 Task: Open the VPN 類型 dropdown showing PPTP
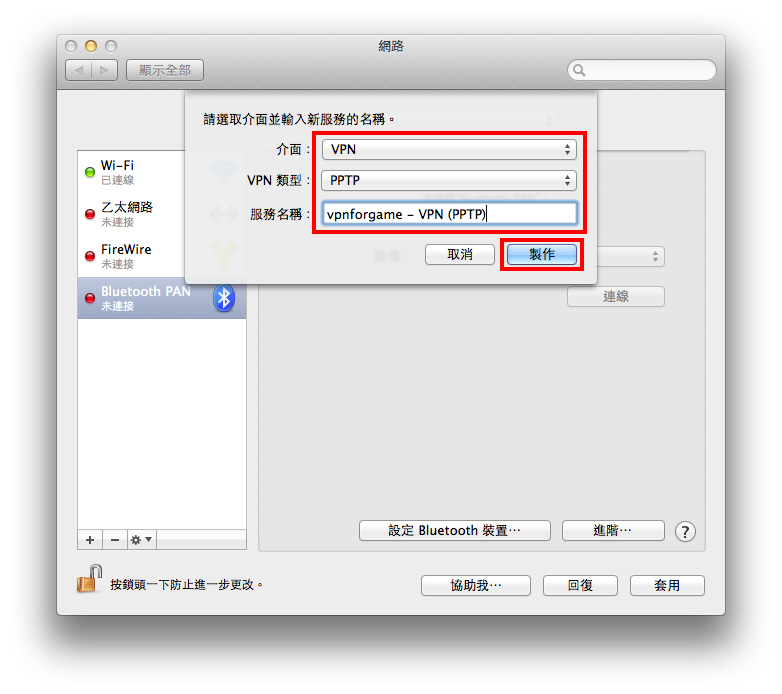pyautogui.click(x=449, y=180)
